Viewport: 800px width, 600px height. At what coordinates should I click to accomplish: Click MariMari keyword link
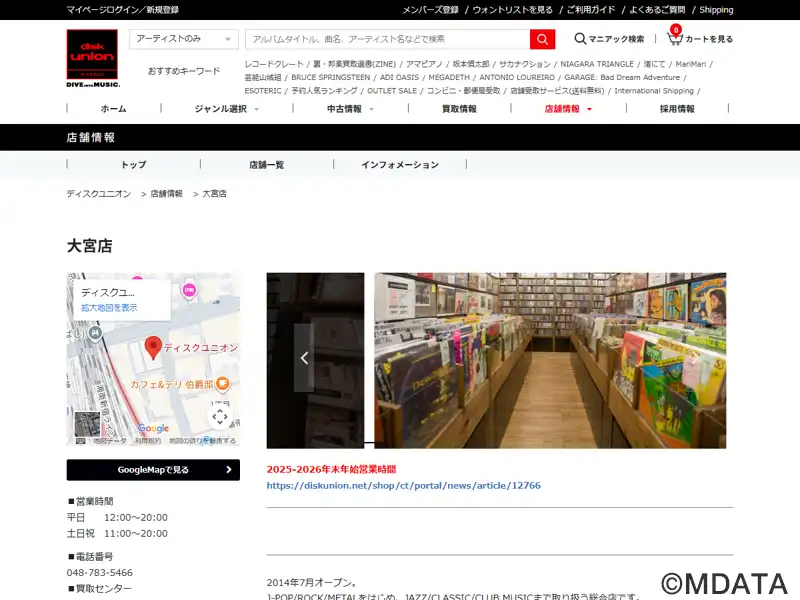(x=691, y=64)
